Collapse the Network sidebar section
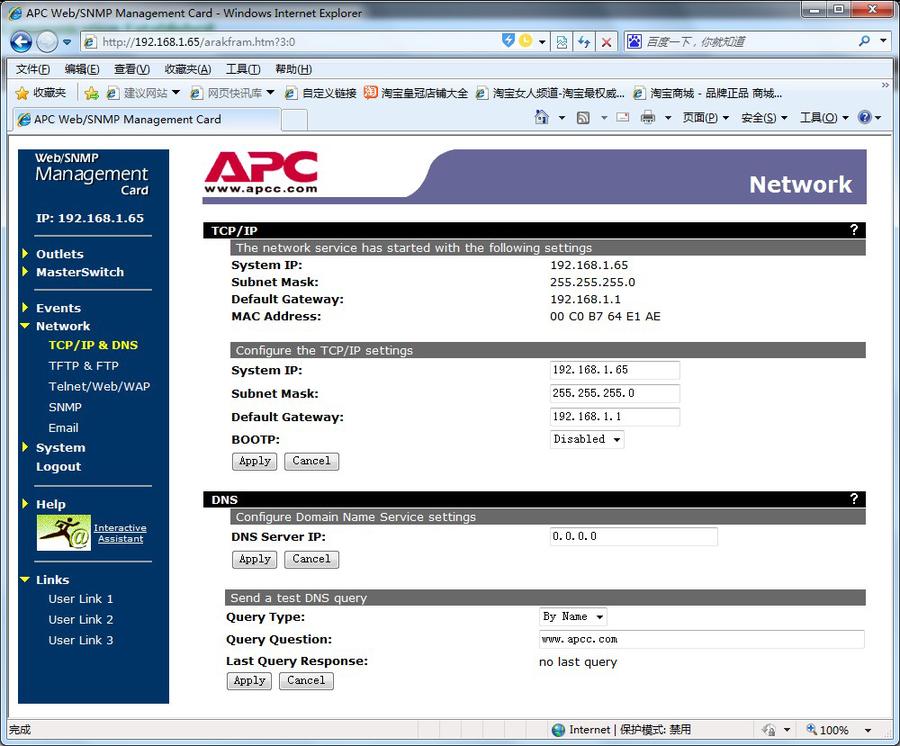The image size is (900, 746). tap(62, 326)
